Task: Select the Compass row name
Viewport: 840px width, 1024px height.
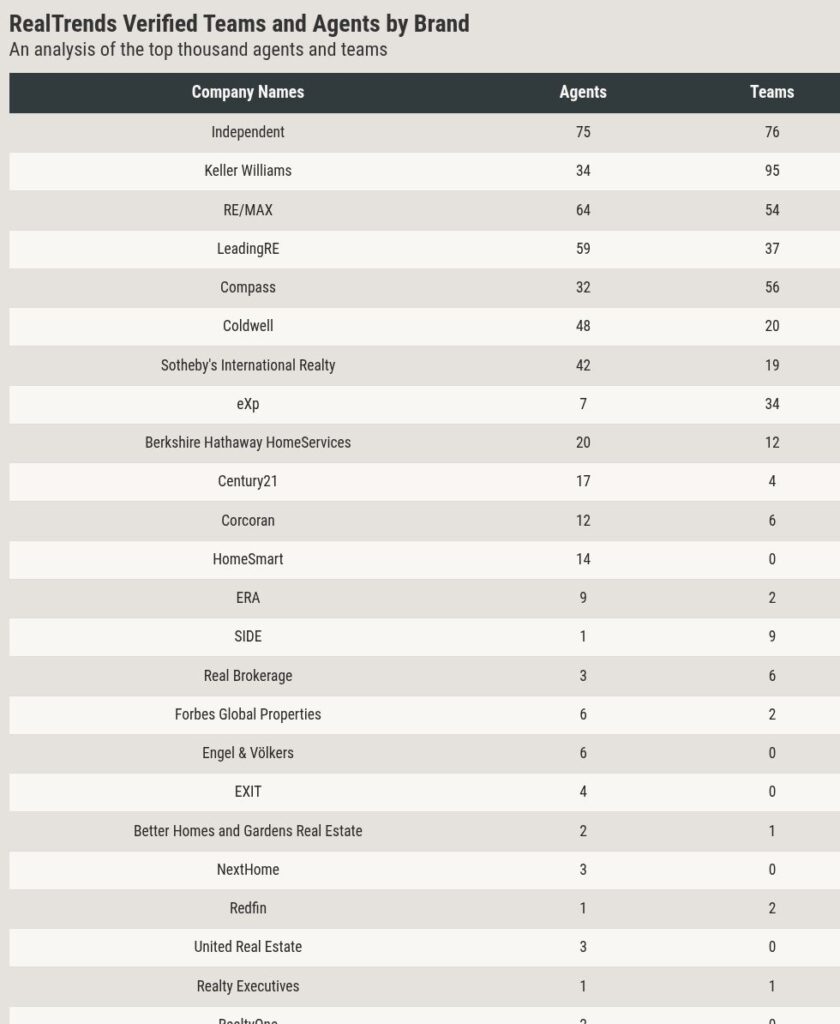Action: tap(248, 287)
